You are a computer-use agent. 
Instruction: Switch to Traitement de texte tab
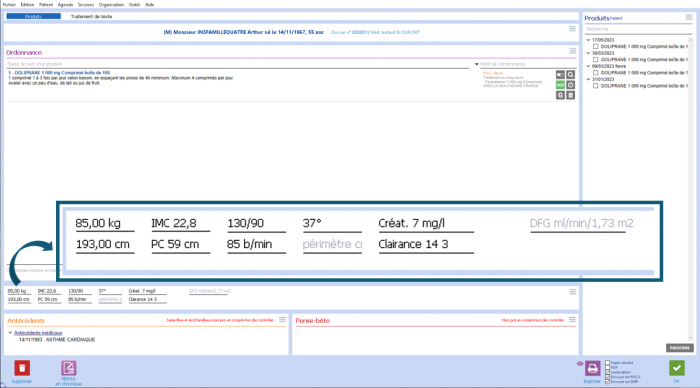pos(92,17)
